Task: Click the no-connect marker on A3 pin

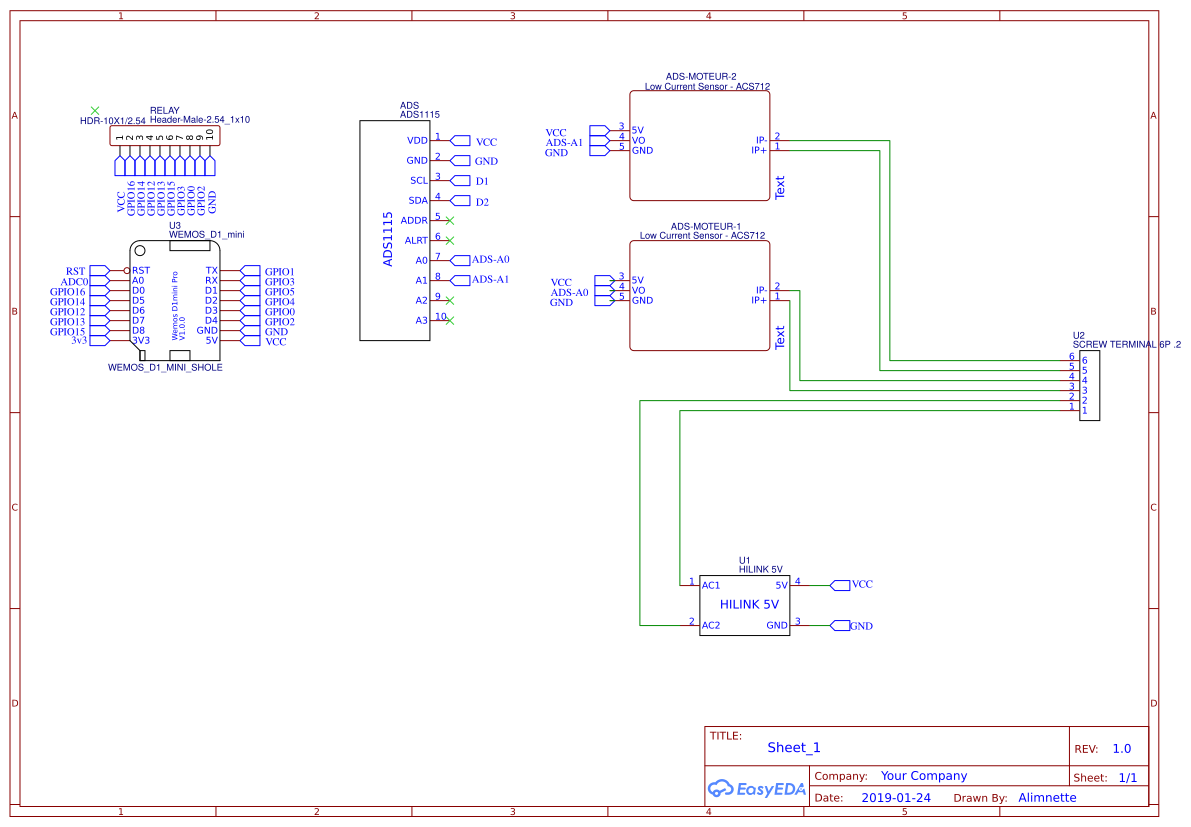Action: tap(449, 320)
